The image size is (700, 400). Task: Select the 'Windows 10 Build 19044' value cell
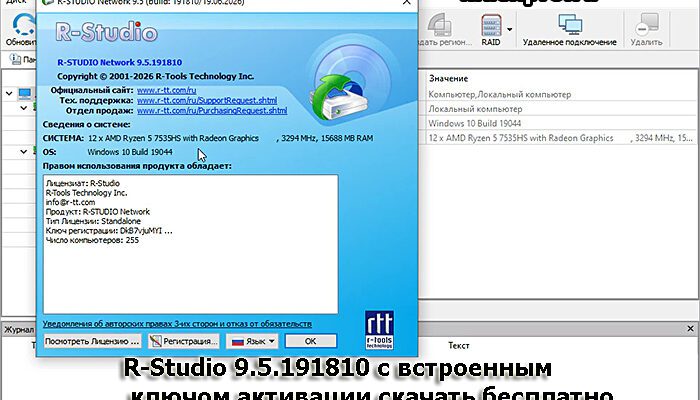[x=475, y=123]
